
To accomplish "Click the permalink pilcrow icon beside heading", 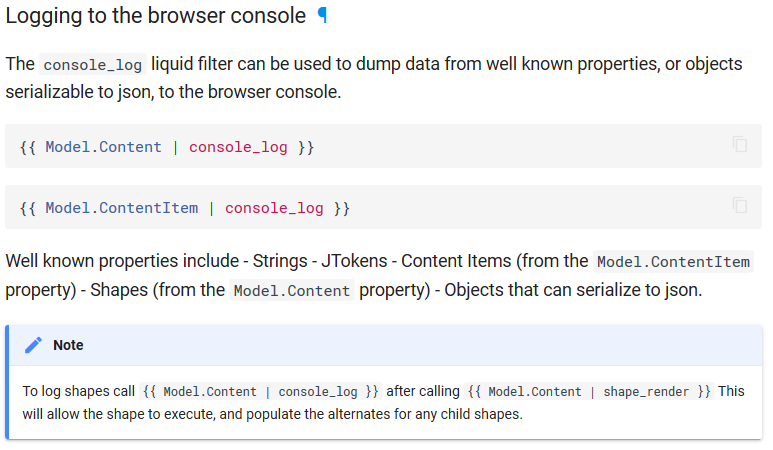I will click(x=322, y=15).
